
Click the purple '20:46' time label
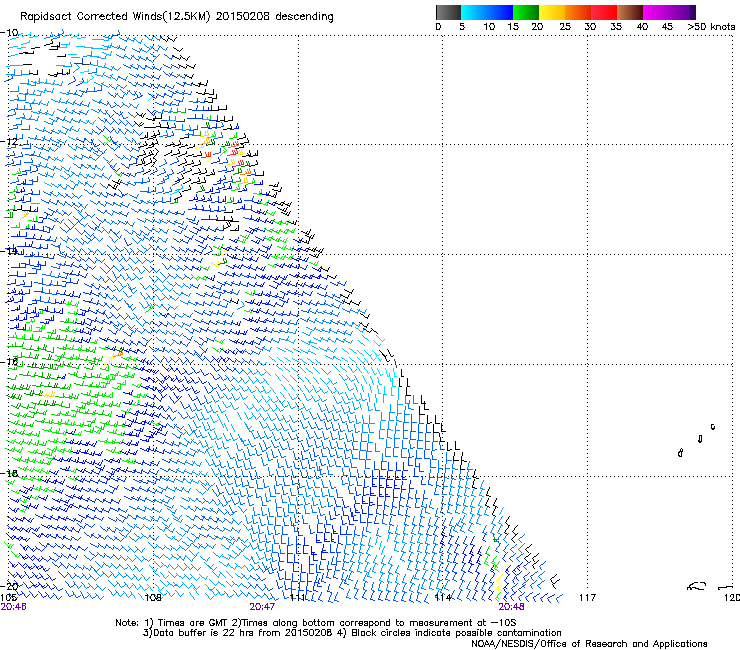(13, 607)
